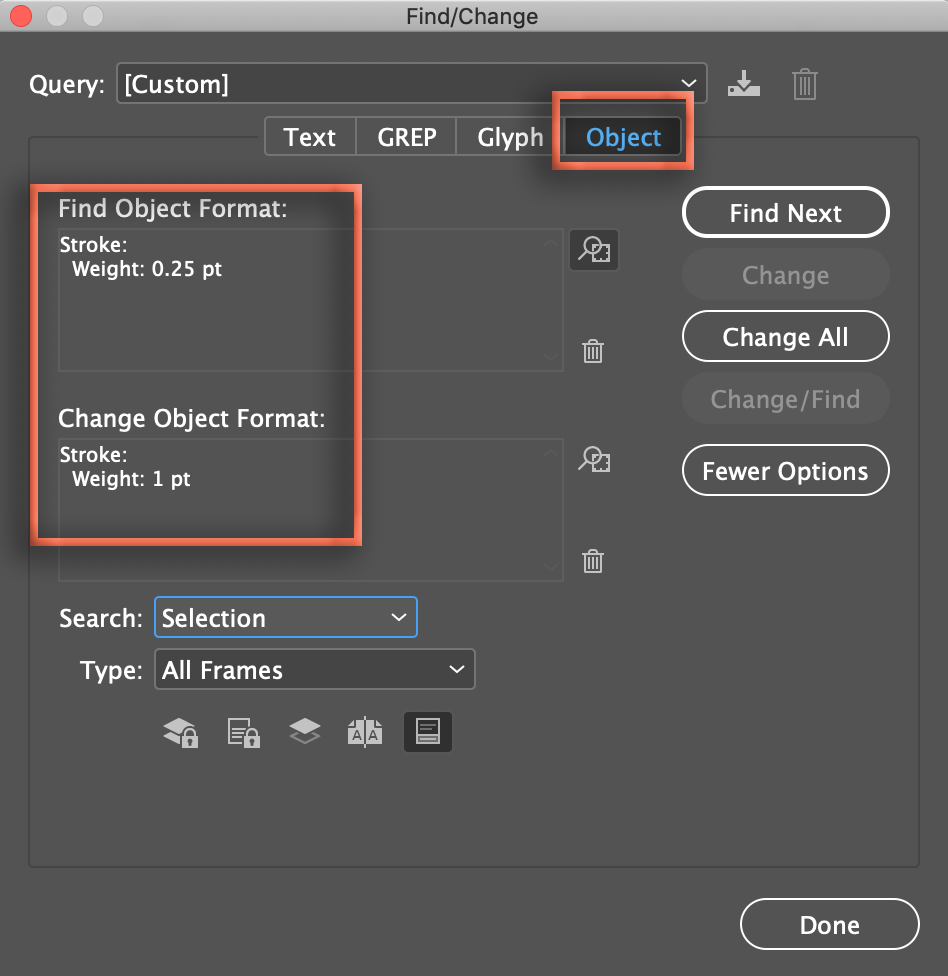Screen dimensions: 948x976
Task: Click Fewer Options
Action: click(785, 471)
